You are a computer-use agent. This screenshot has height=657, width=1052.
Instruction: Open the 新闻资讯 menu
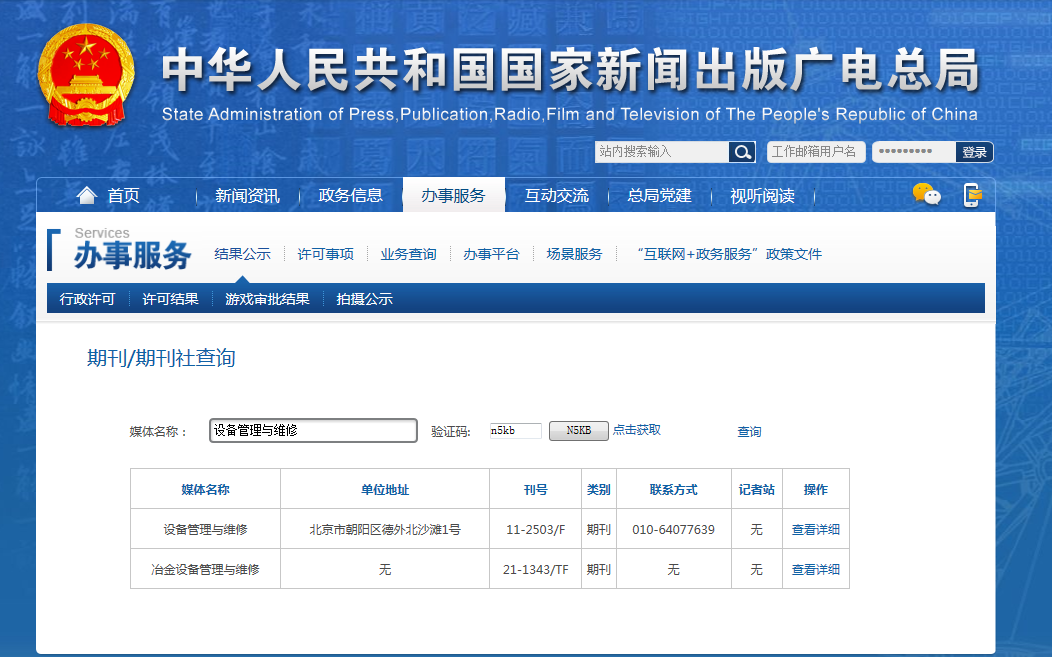(247, 195)
